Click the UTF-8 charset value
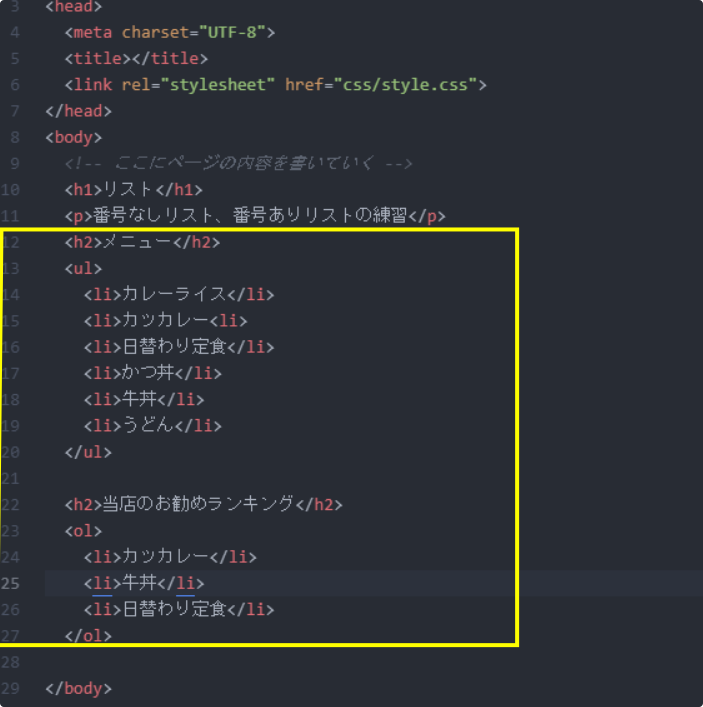The width and height of the screenshot is (703, 707). pos(232,32)
